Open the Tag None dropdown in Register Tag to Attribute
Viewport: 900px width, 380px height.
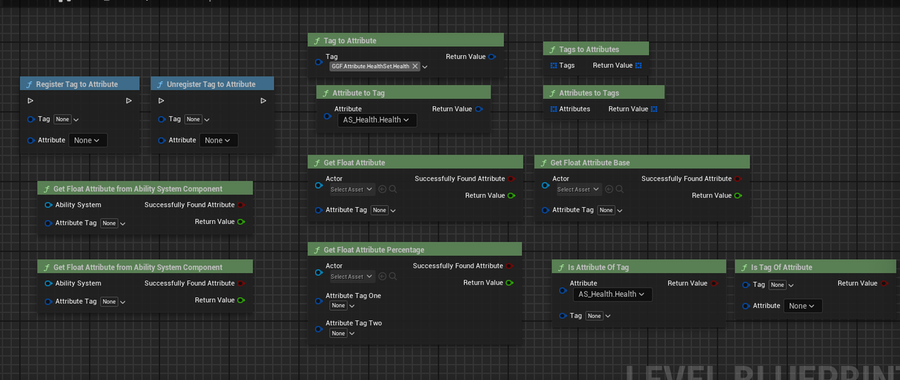pyautogui.click(x=66, y=119)
